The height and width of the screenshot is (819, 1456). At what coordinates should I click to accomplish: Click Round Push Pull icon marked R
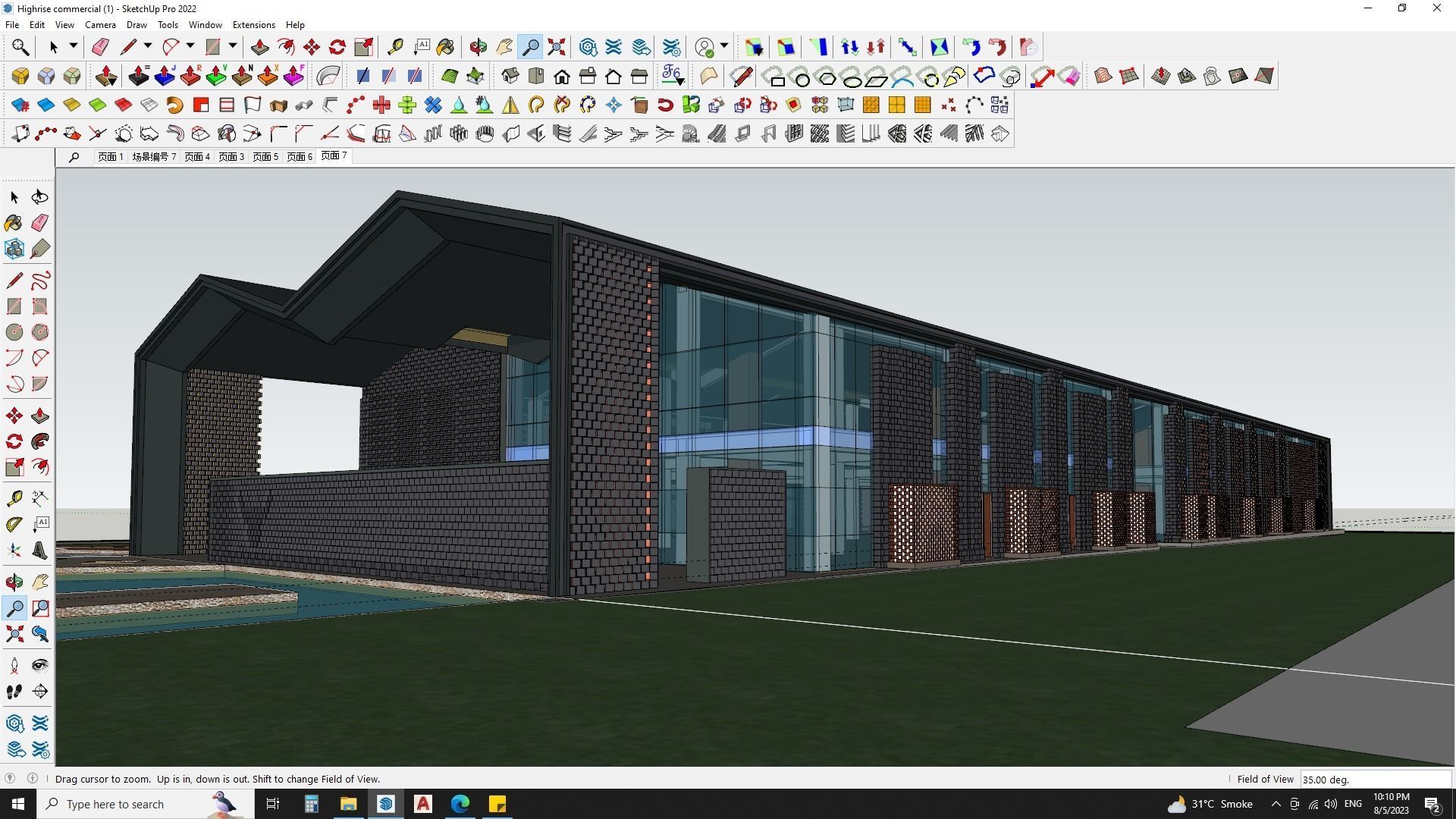point(190,76)
